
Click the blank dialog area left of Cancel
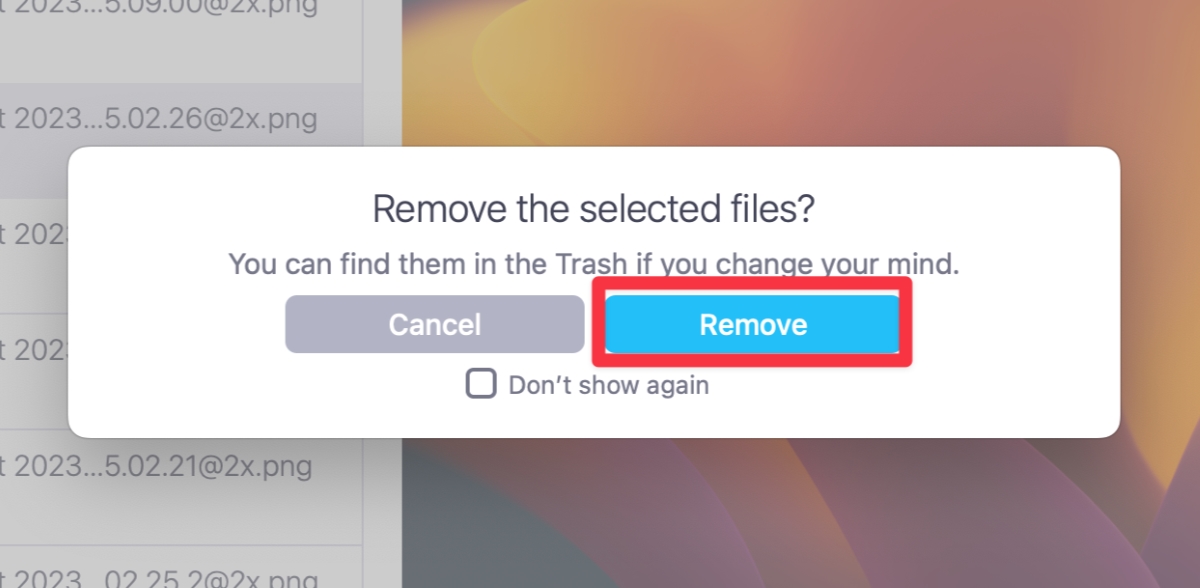pyautogui.click(x=175, y=325)
